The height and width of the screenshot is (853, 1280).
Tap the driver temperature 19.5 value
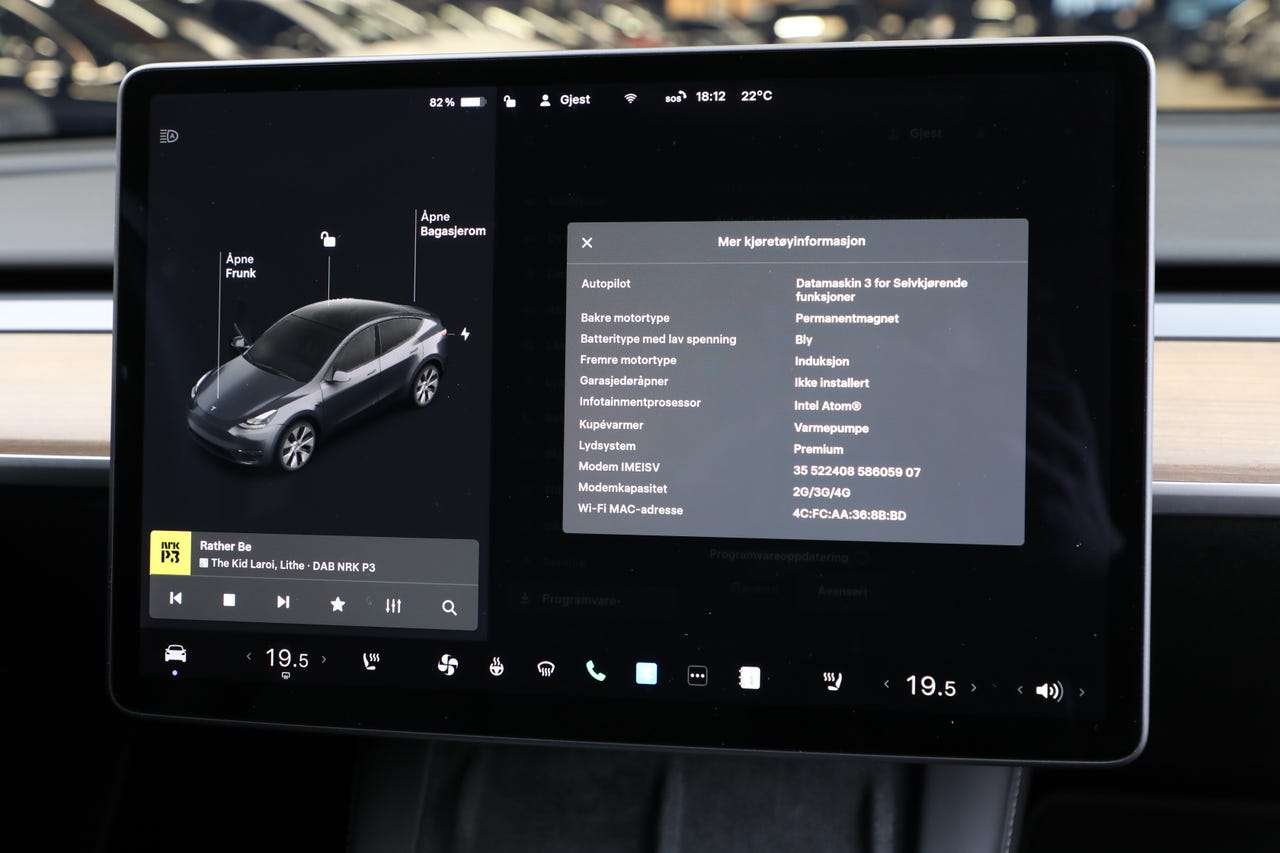tap(287, 659)
